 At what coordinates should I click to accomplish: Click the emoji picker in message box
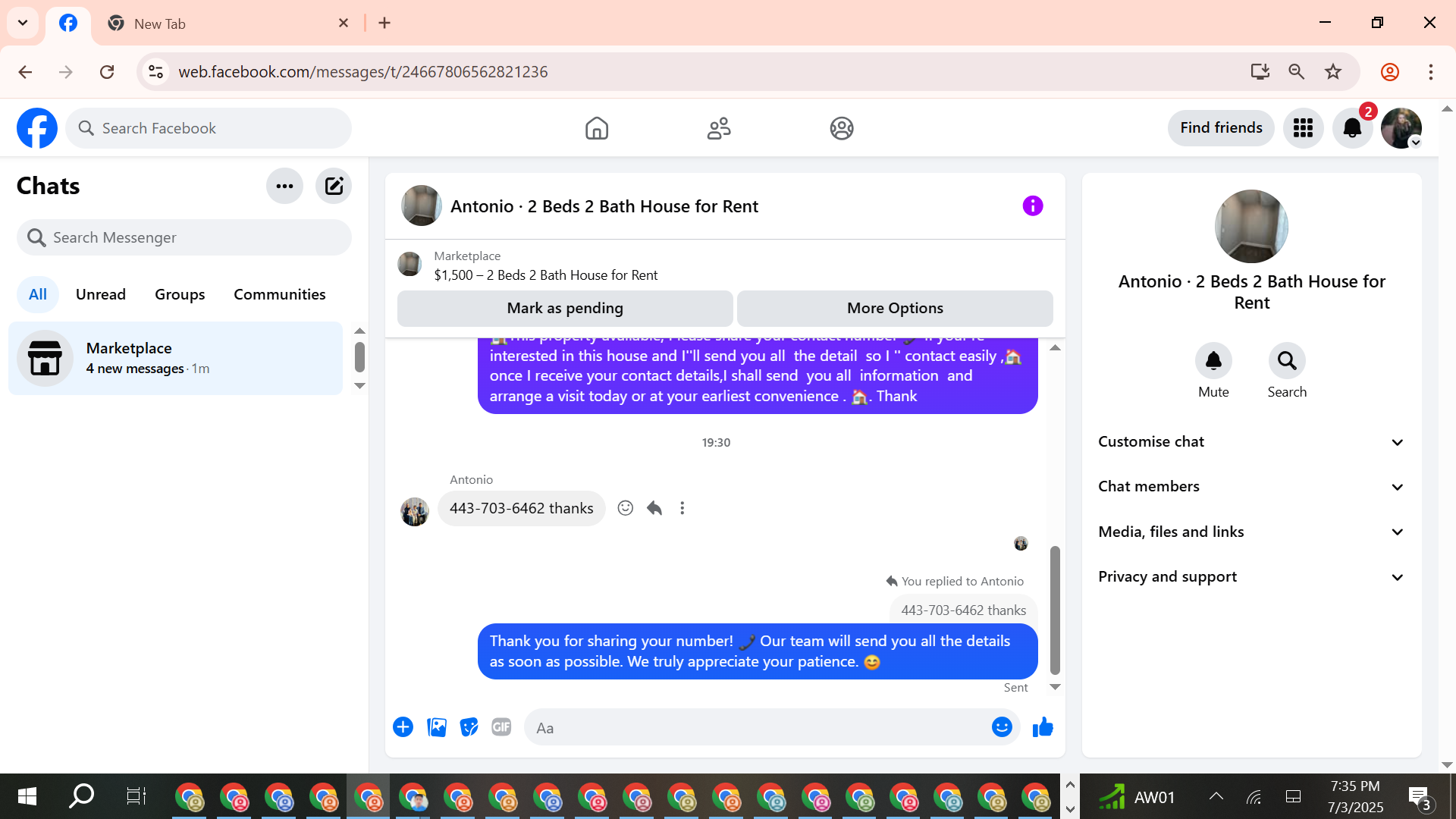pyautogui.click(x=1002, y=727)
